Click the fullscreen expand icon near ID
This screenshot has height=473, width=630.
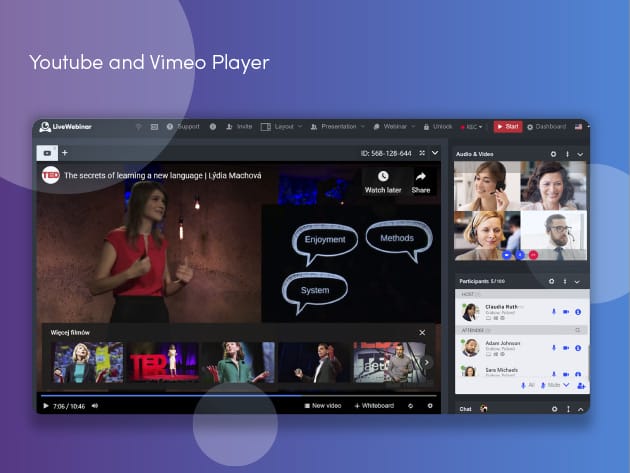coord(422,153)
